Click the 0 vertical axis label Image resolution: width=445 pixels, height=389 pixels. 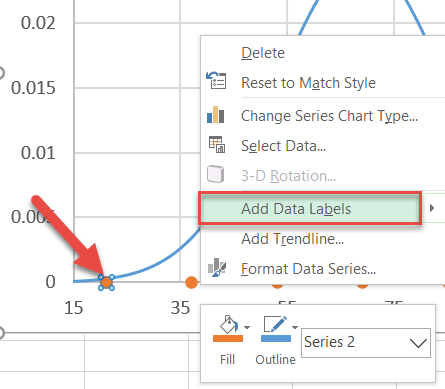tap(50, 282)
